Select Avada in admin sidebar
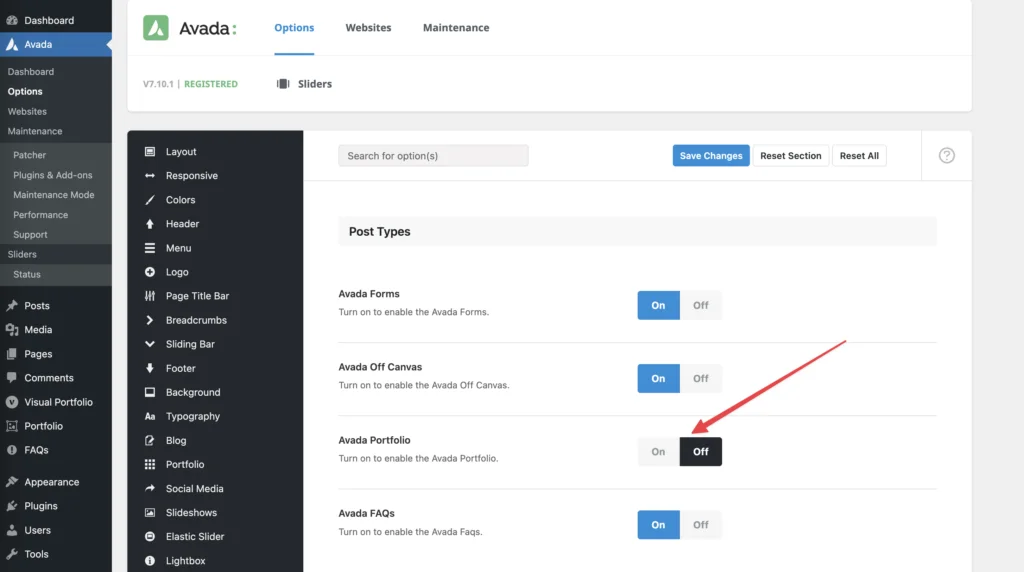The width and height of the screenshot is (1024, 572). click(x=56, y=44)
